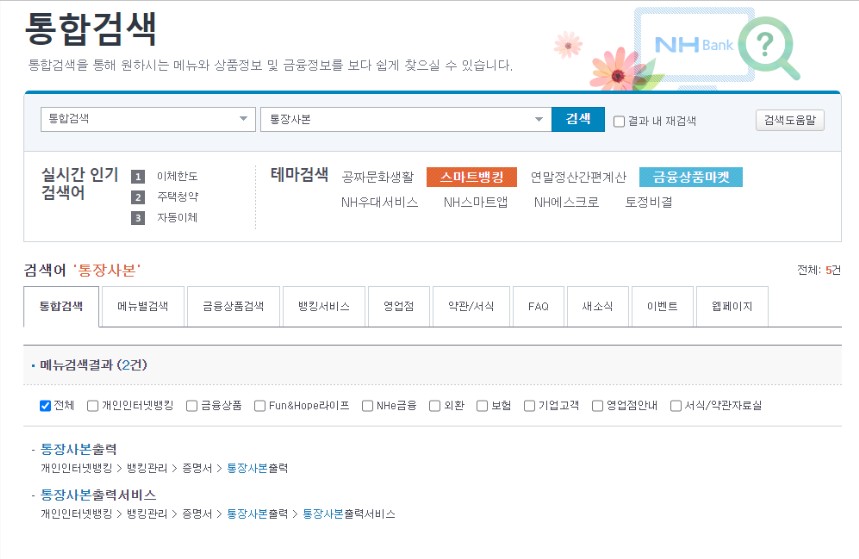The width and height of the screenshot is (859, 559).
Task: Open the 통장사본출력서비스 result title link
Action: pyautogui.click(x=99, y=495)
